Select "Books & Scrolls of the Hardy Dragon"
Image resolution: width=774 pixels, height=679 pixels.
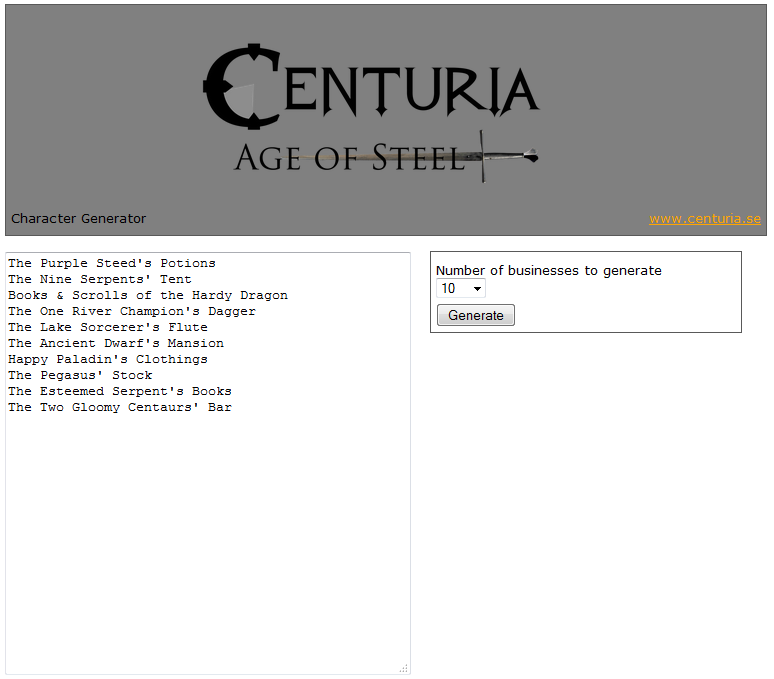(x=148, y=296)
